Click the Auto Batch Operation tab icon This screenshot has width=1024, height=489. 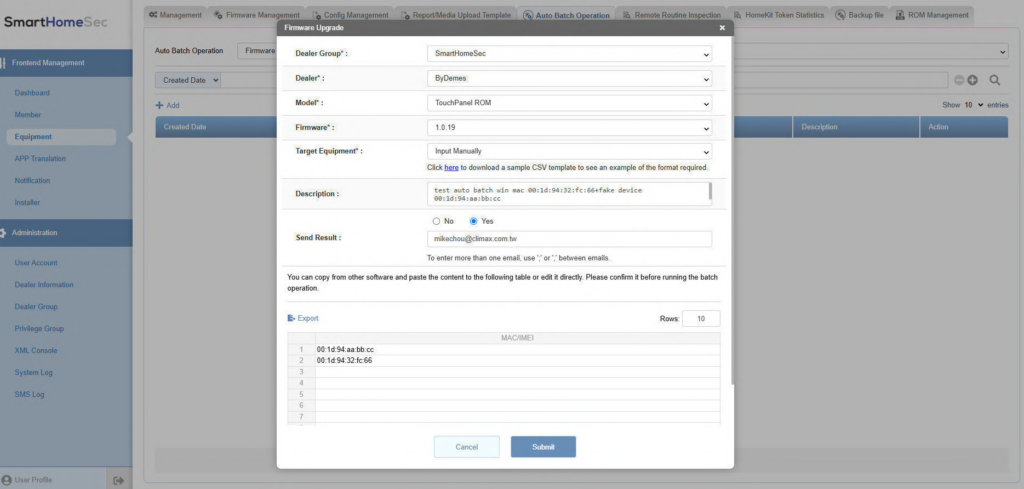528,15
